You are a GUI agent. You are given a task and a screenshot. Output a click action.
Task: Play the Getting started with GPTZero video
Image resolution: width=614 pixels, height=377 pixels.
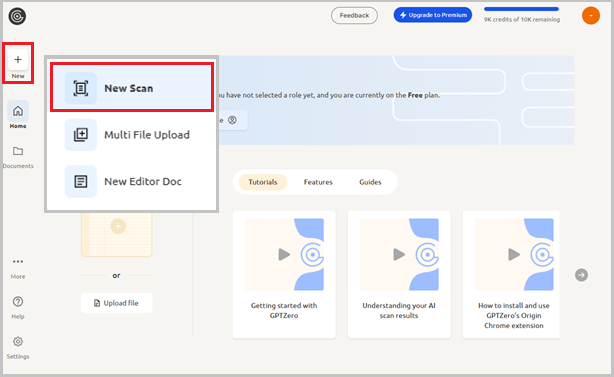coord(284,254)
